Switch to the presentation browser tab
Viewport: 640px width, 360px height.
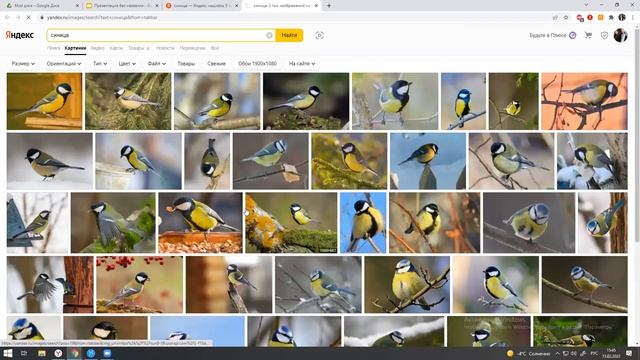pos(122,6)
